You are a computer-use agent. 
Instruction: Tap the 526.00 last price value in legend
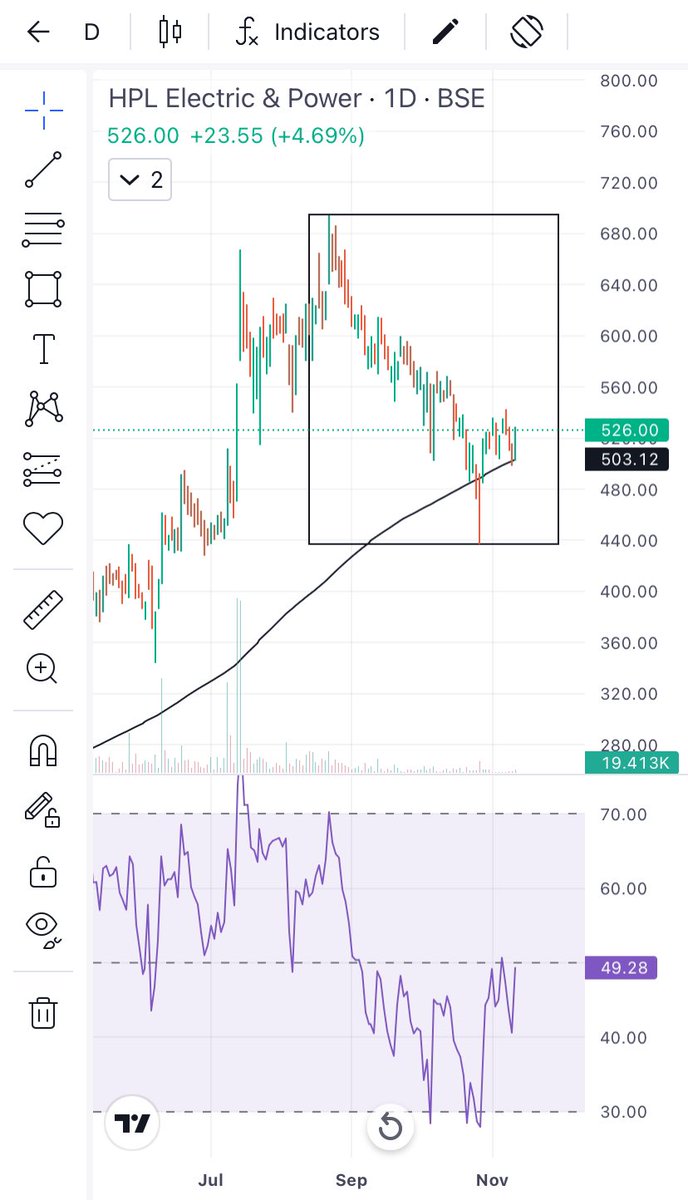click(x=143, y=135)
